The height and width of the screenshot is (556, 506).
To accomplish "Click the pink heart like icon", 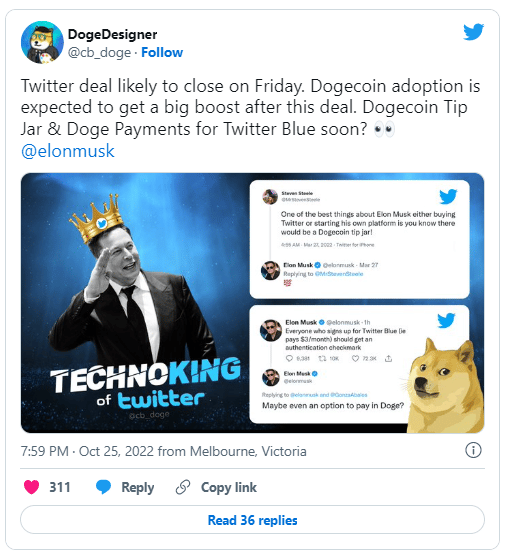I will click(x=31, y=487).
